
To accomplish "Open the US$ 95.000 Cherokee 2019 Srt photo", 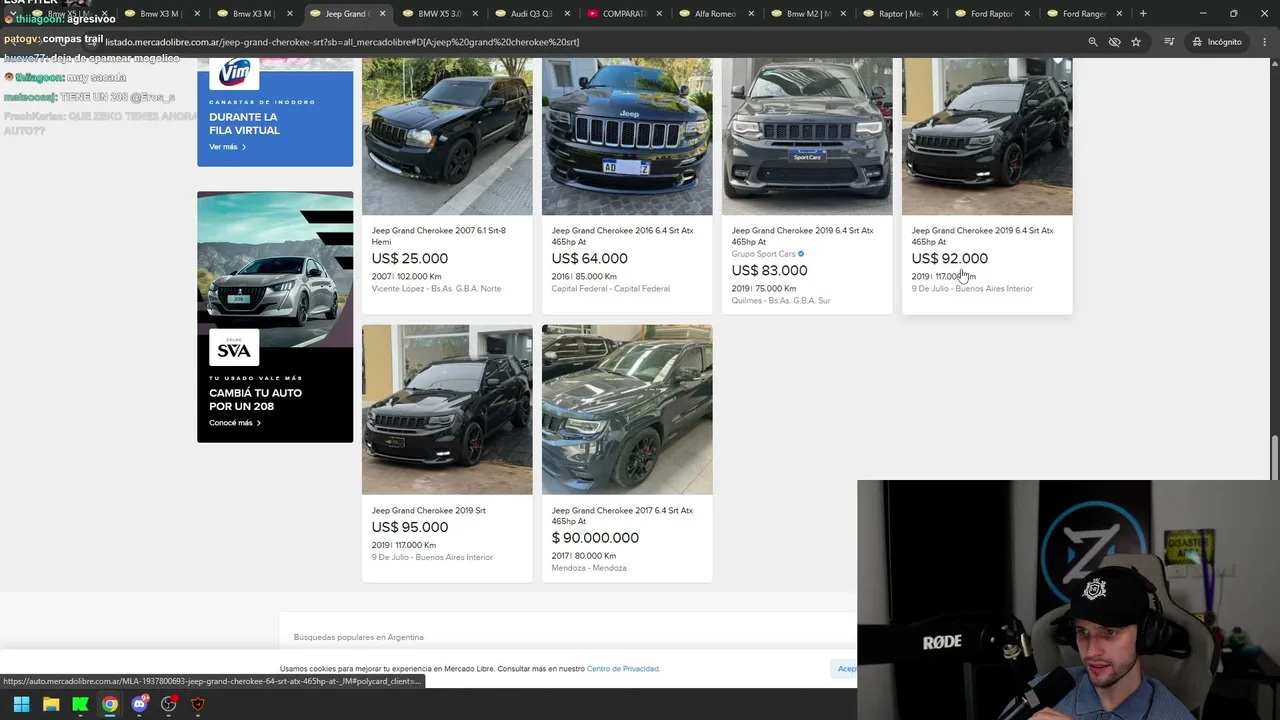I will (x=447, y=409).
